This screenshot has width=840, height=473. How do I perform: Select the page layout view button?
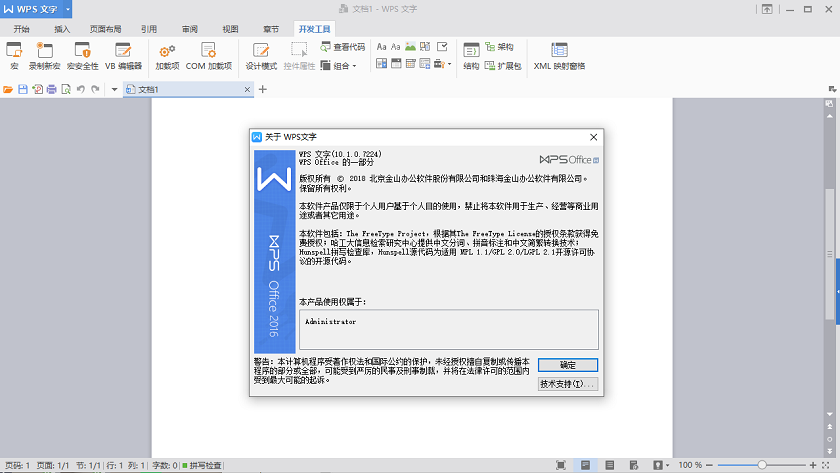pos(585,465)
